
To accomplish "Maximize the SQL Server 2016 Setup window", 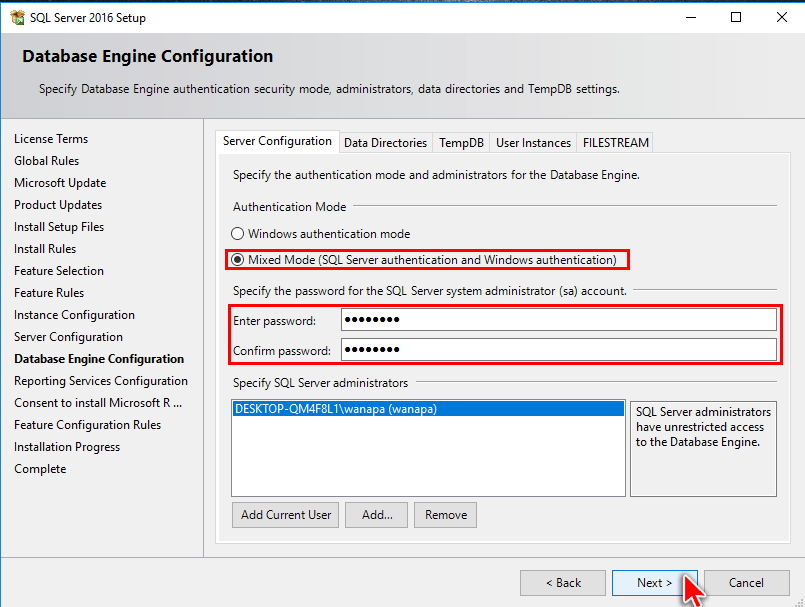I will [x=736, y=17].
